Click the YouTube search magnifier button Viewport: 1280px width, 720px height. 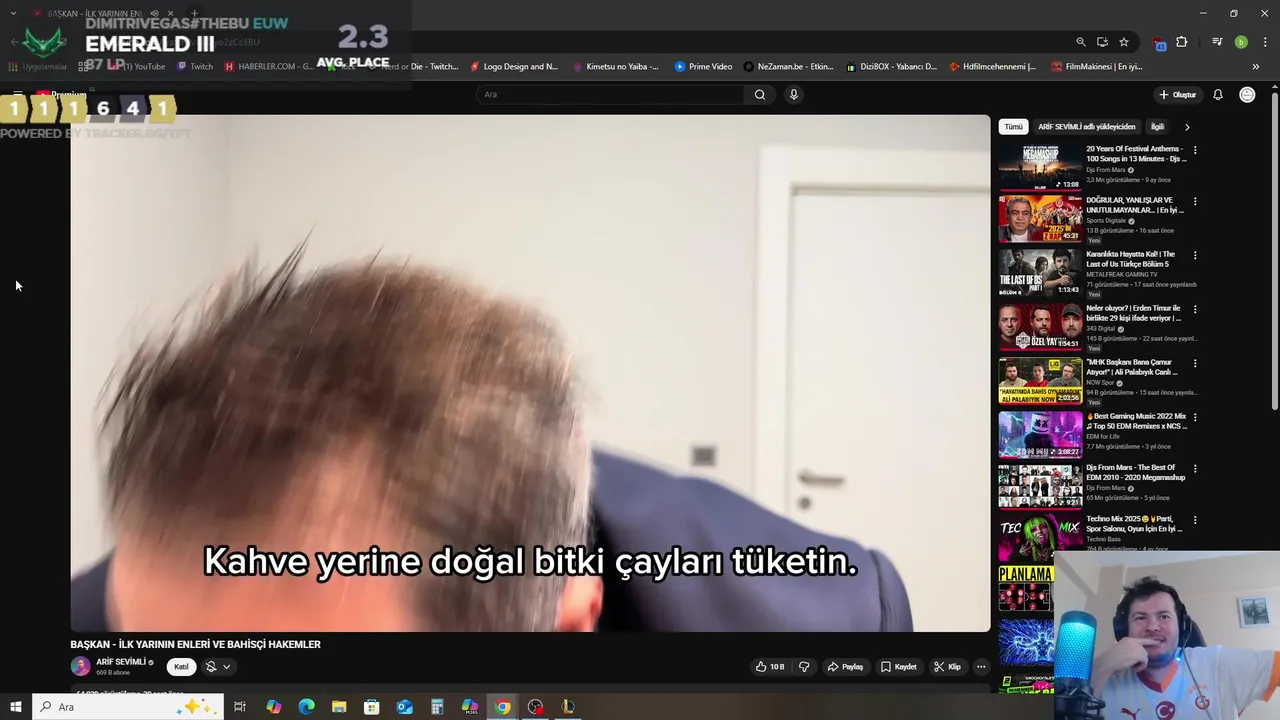760,94
